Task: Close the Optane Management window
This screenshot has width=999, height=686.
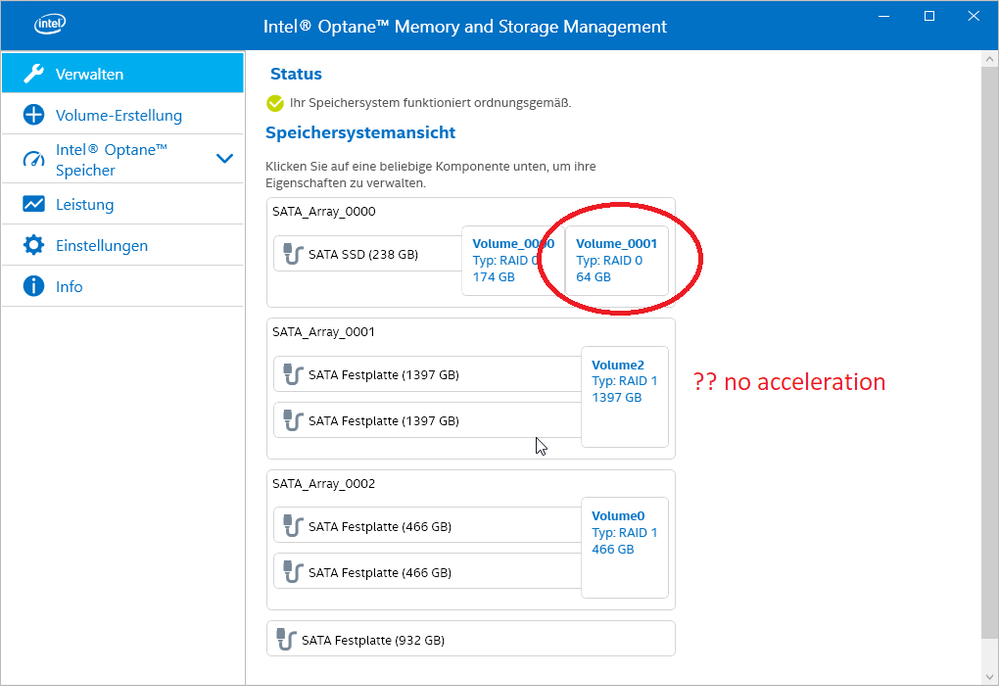Action: pyautogui.click(x=974, y=17)
